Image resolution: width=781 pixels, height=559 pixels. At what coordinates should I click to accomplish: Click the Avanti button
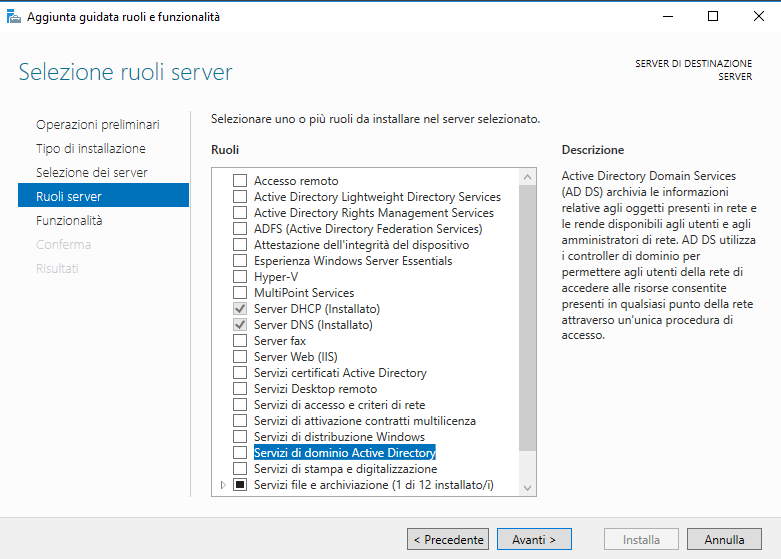pyautogui.click(x=534, y=540)
